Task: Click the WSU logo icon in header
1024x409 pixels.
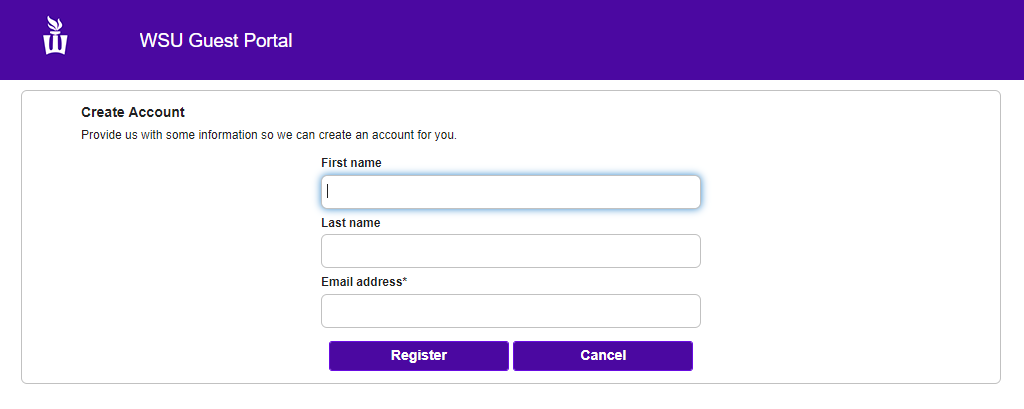Action: coord(55,37)
